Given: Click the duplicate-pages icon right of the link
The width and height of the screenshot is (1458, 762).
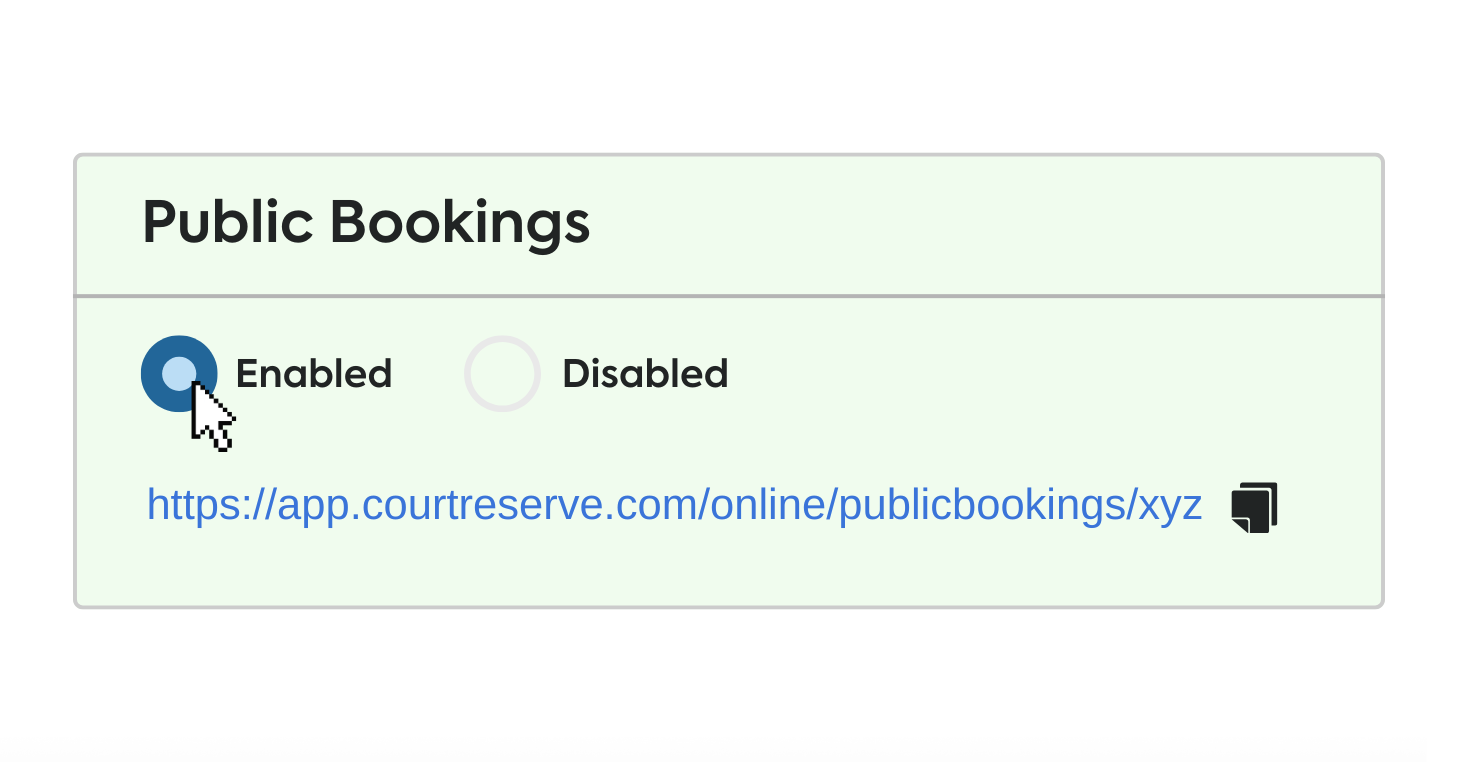Looking at the screenshot, I should (x=1254, y=507).
